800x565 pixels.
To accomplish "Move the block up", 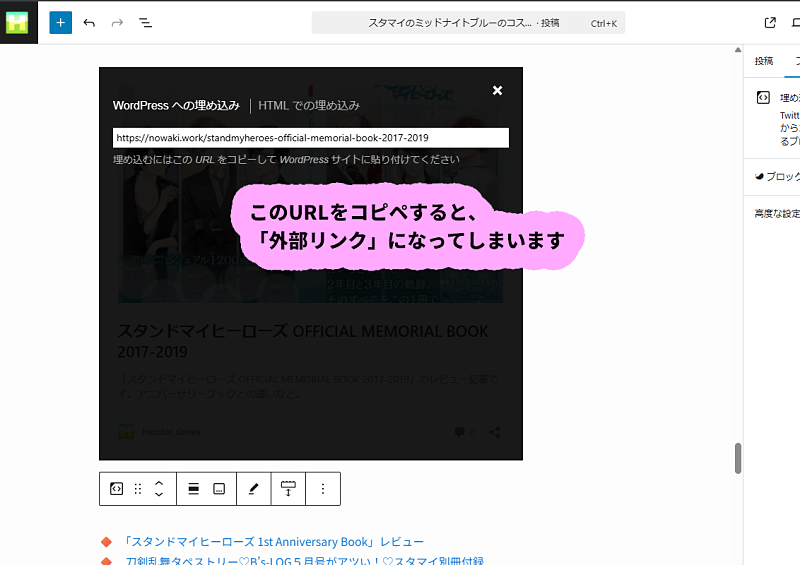I will [159, 483].
